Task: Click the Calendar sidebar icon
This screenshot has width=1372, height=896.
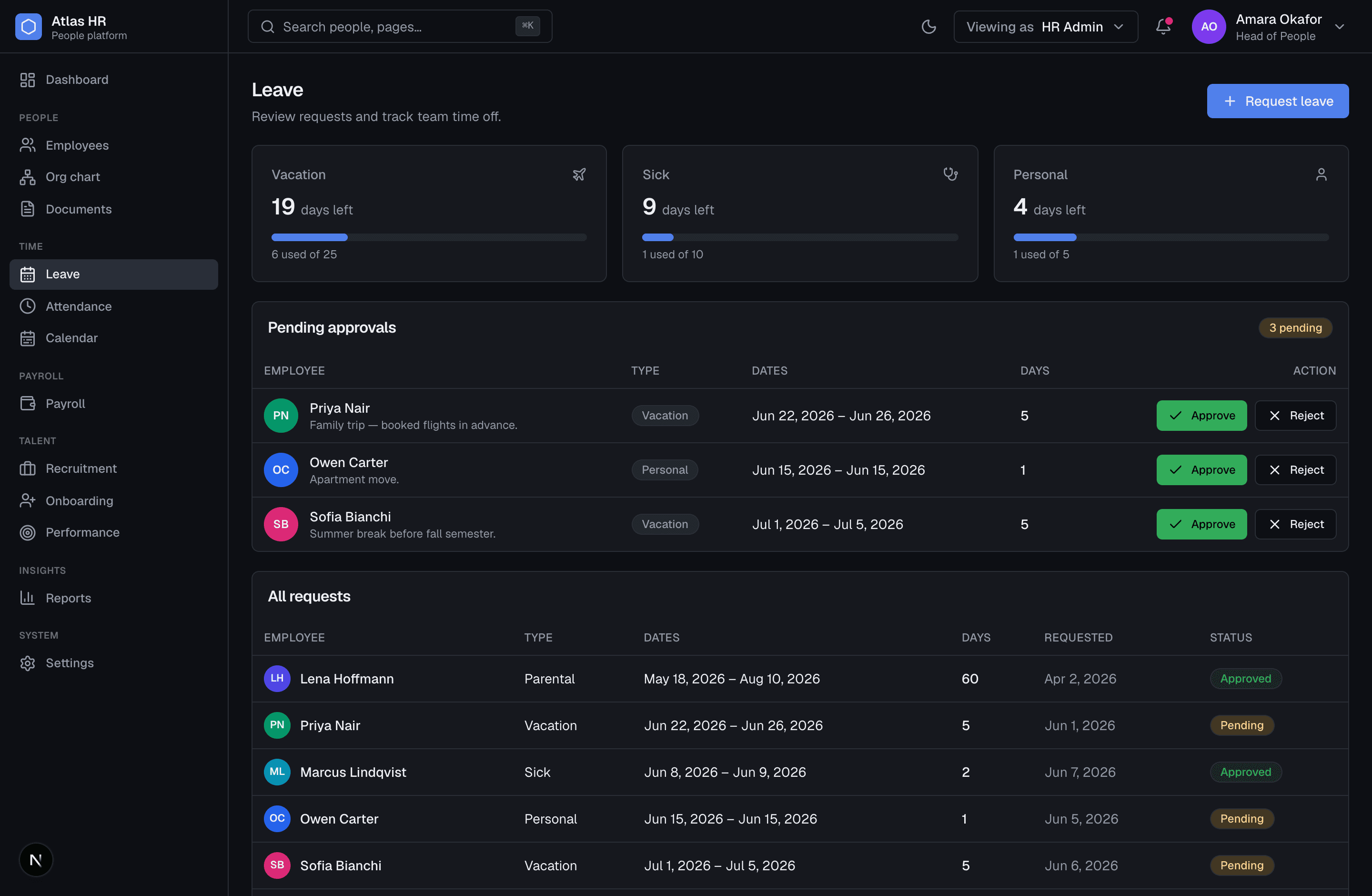Action: point(28,338)
